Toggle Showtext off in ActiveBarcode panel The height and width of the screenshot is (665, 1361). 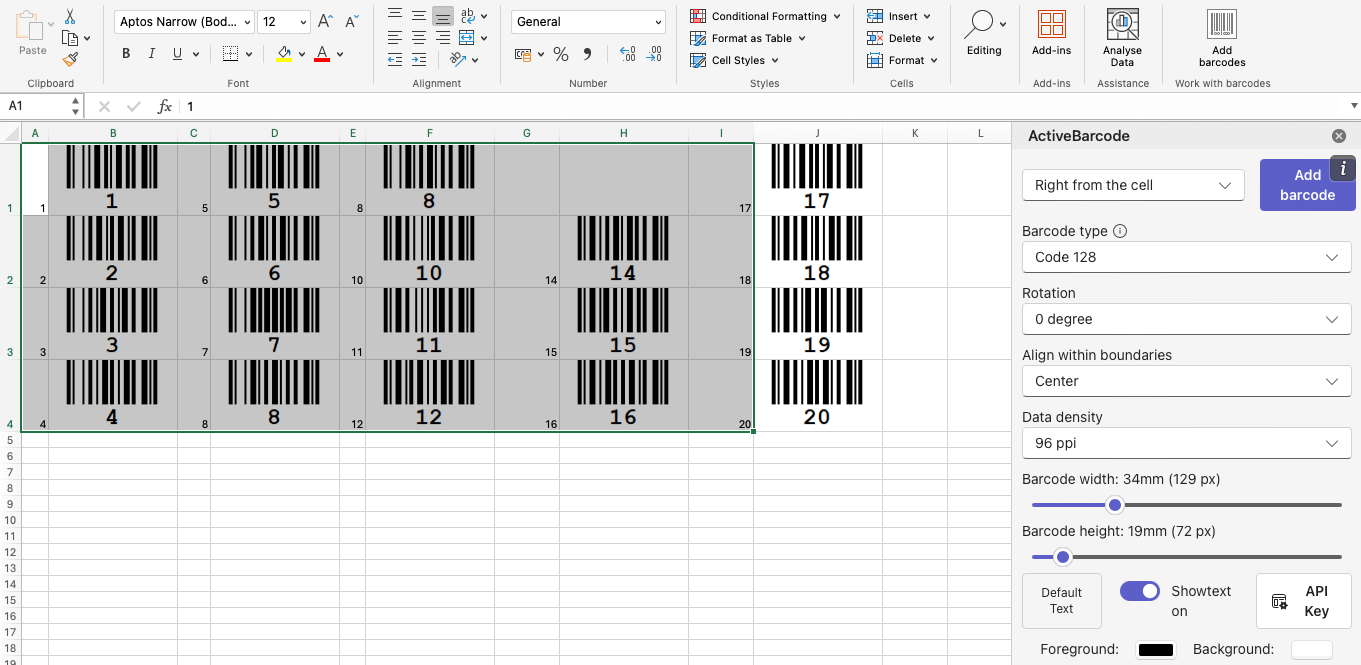click(1139, 591)
